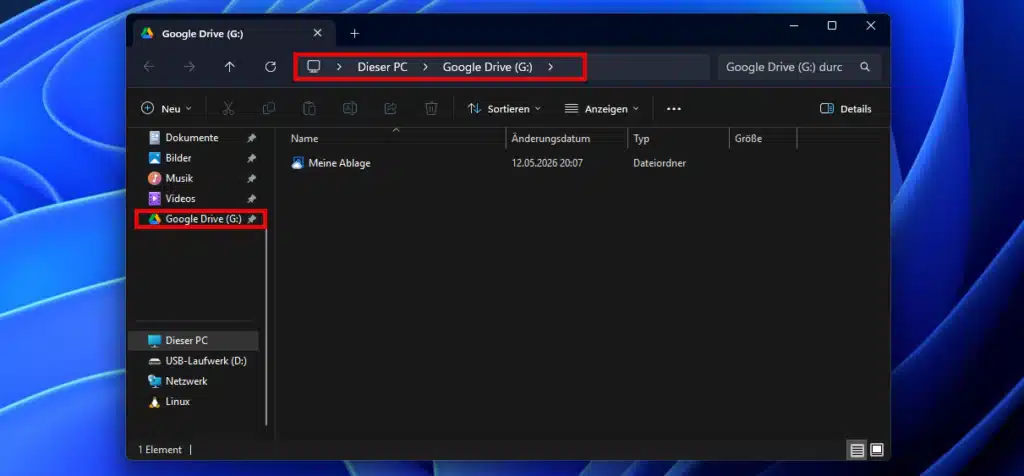Click the search magnifier icon
The image size is (1024, 476).
865,67
